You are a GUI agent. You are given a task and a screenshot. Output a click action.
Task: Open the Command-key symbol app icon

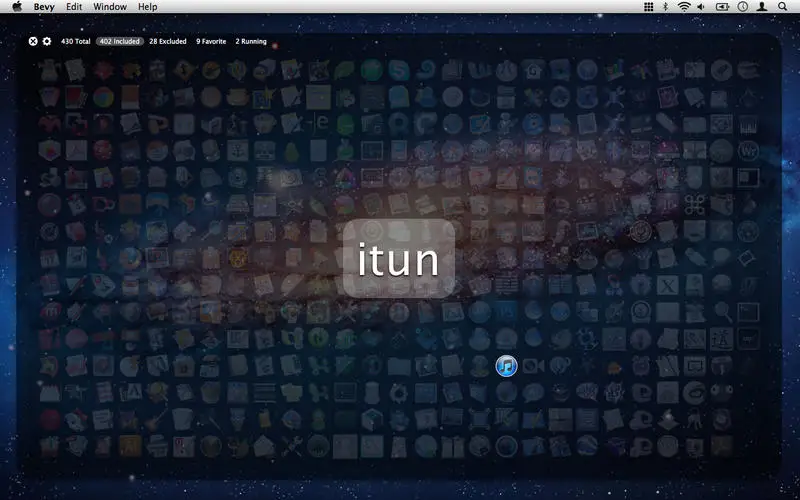[694, 205]
